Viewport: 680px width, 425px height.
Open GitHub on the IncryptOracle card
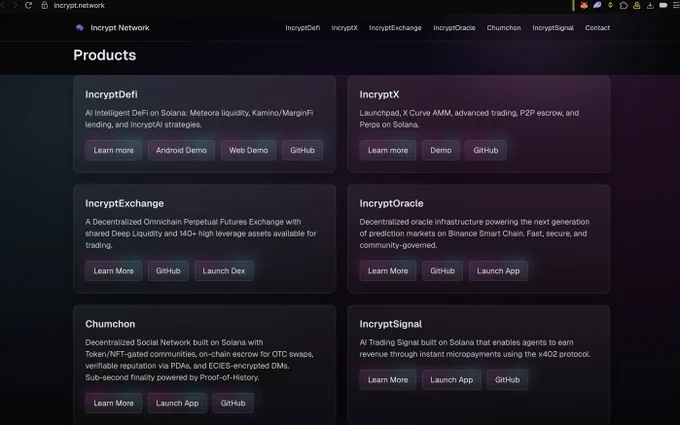pos(442,271)
